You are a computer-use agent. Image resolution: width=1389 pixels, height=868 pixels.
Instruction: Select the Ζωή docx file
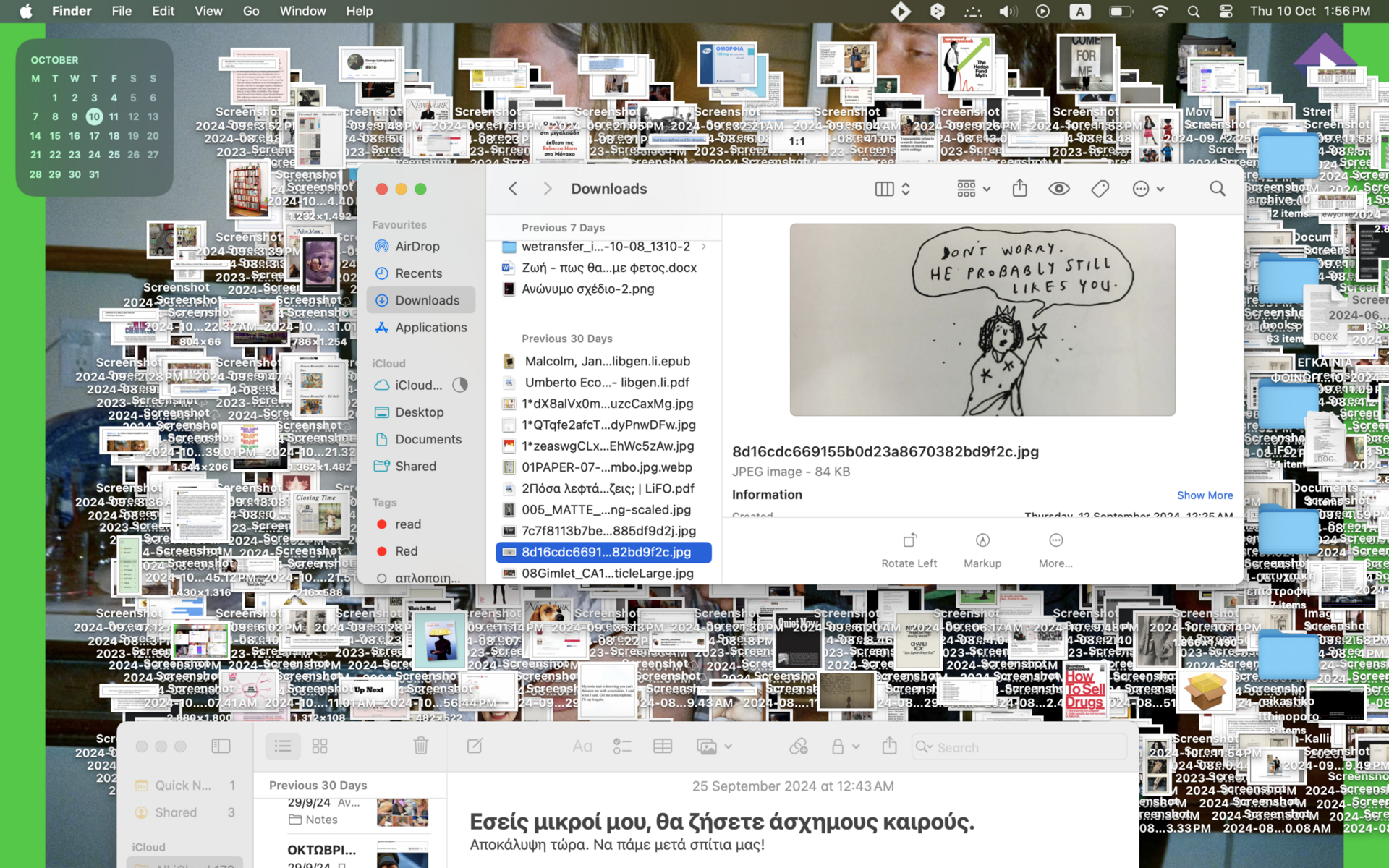[x=603, y=268]
